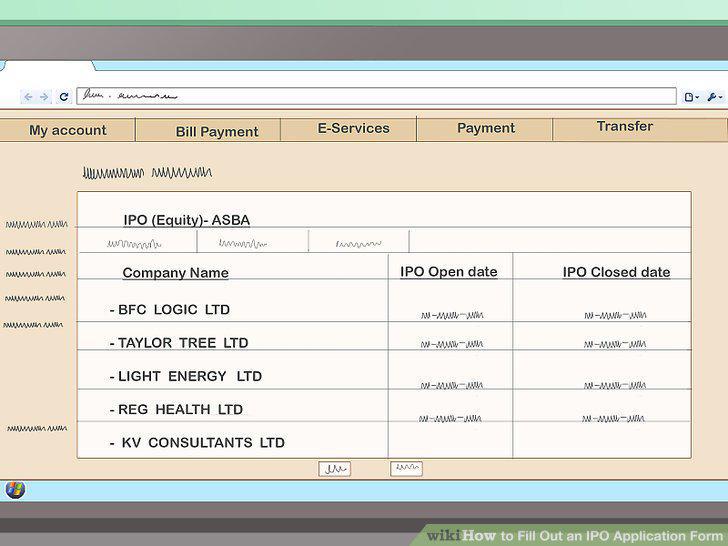Click the closed date for REG HEALTH LTD

[613, 418]
